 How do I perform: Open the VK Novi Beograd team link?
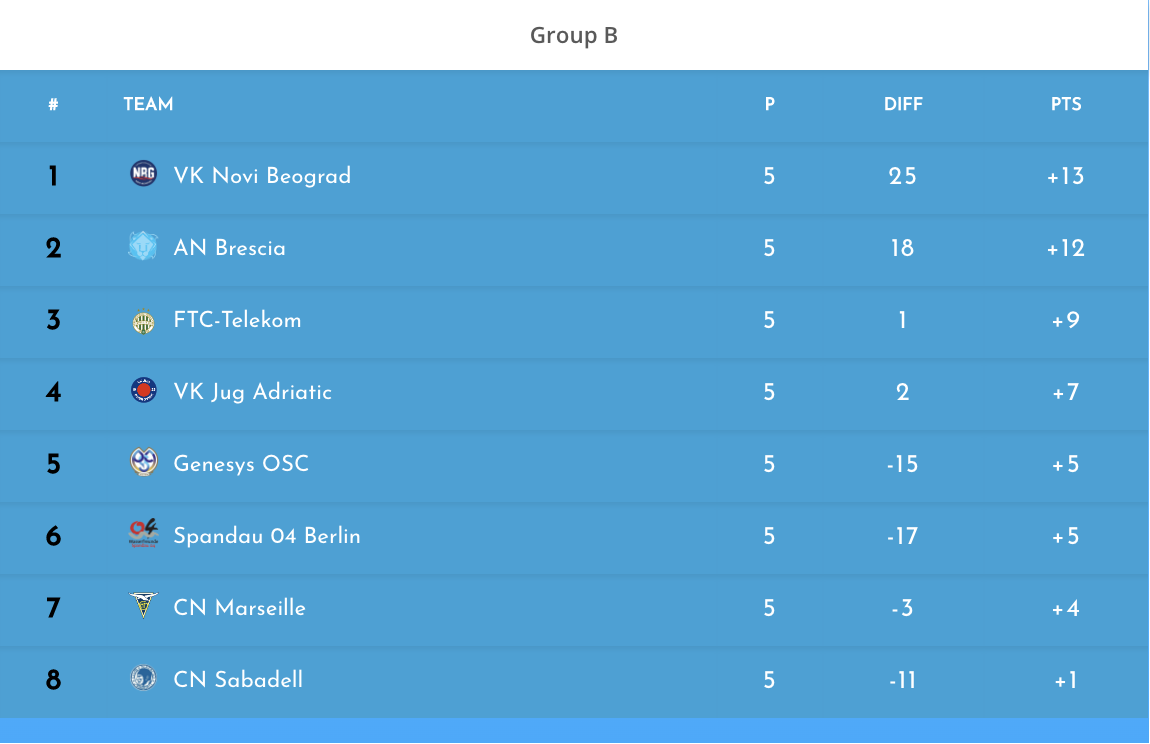click(262, 176)
